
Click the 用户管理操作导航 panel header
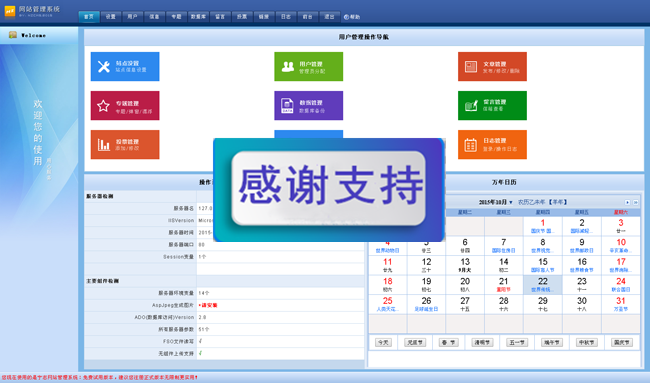[x=364, y=37]
